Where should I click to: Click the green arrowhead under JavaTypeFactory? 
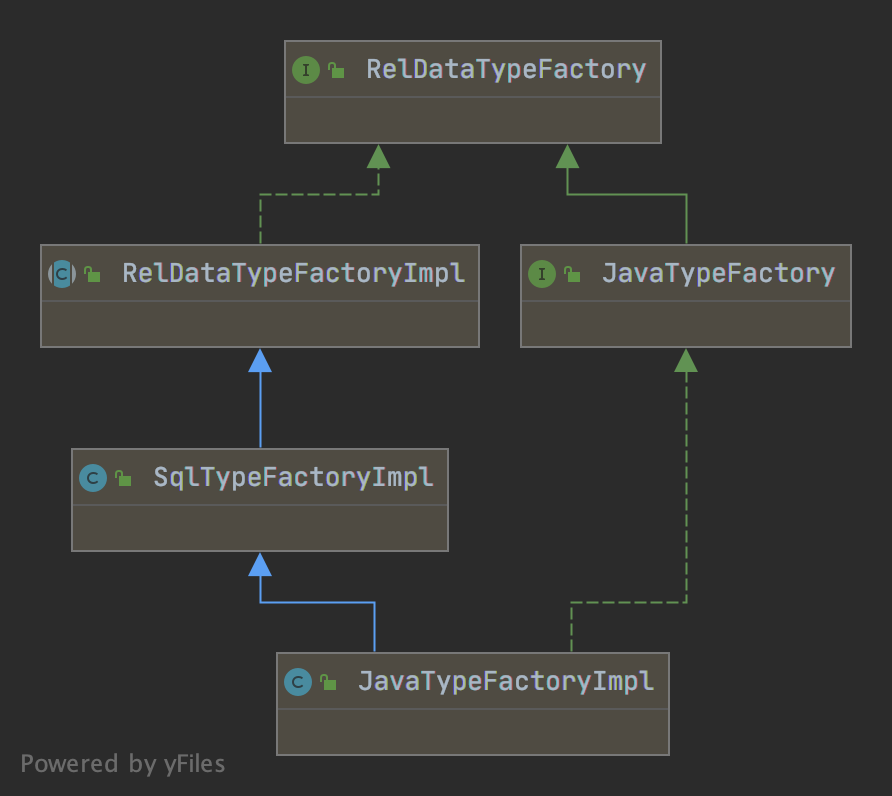pyautogui.click(x=686, y=360)
